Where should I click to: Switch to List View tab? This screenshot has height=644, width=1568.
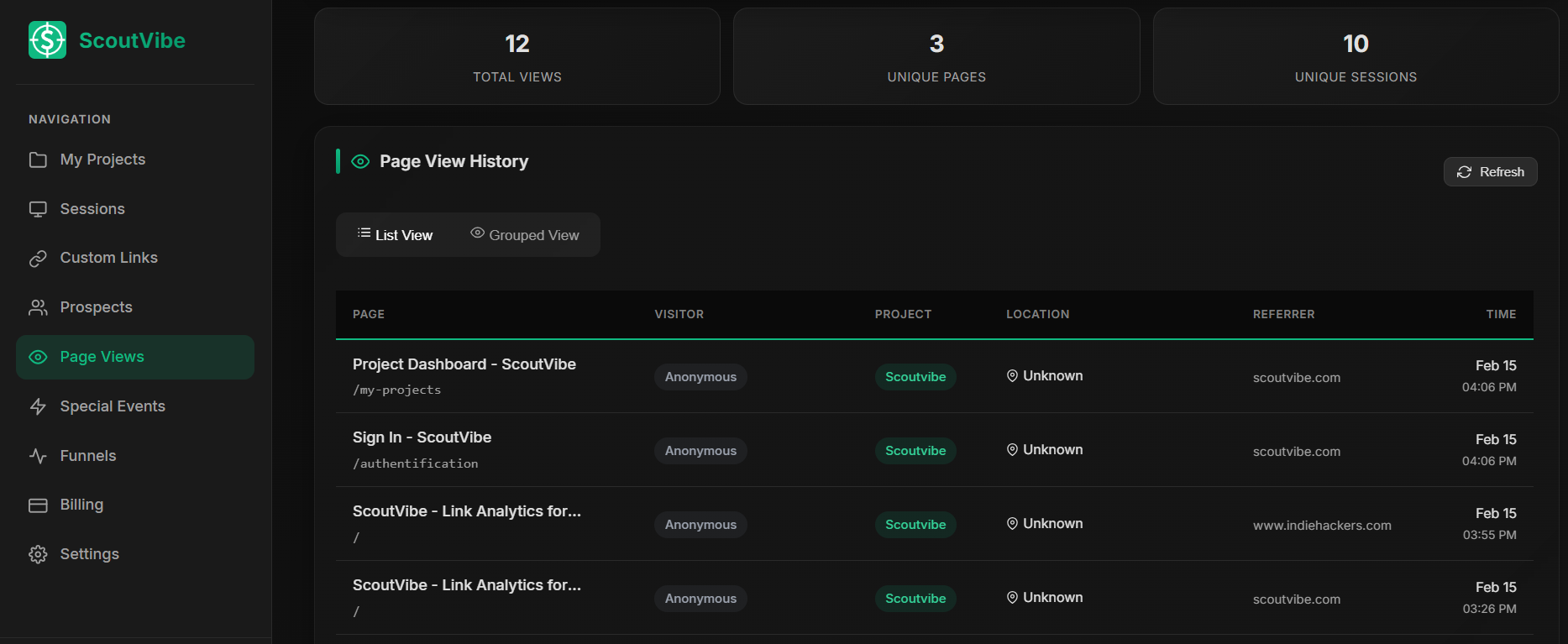[x=395, y=235]
